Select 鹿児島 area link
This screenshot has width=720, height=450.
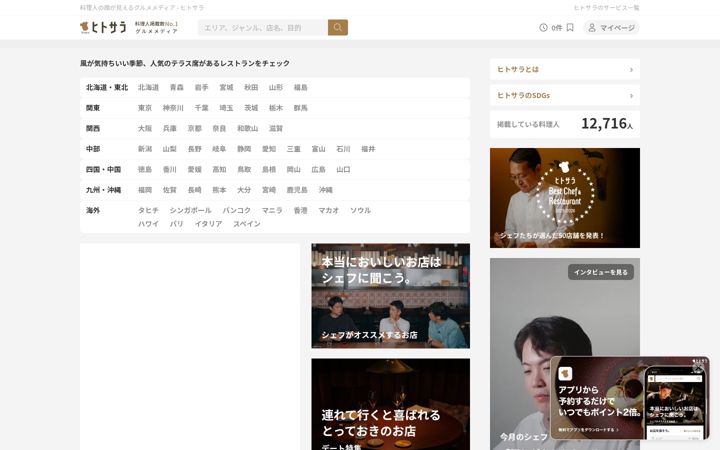tap(297, 190)
